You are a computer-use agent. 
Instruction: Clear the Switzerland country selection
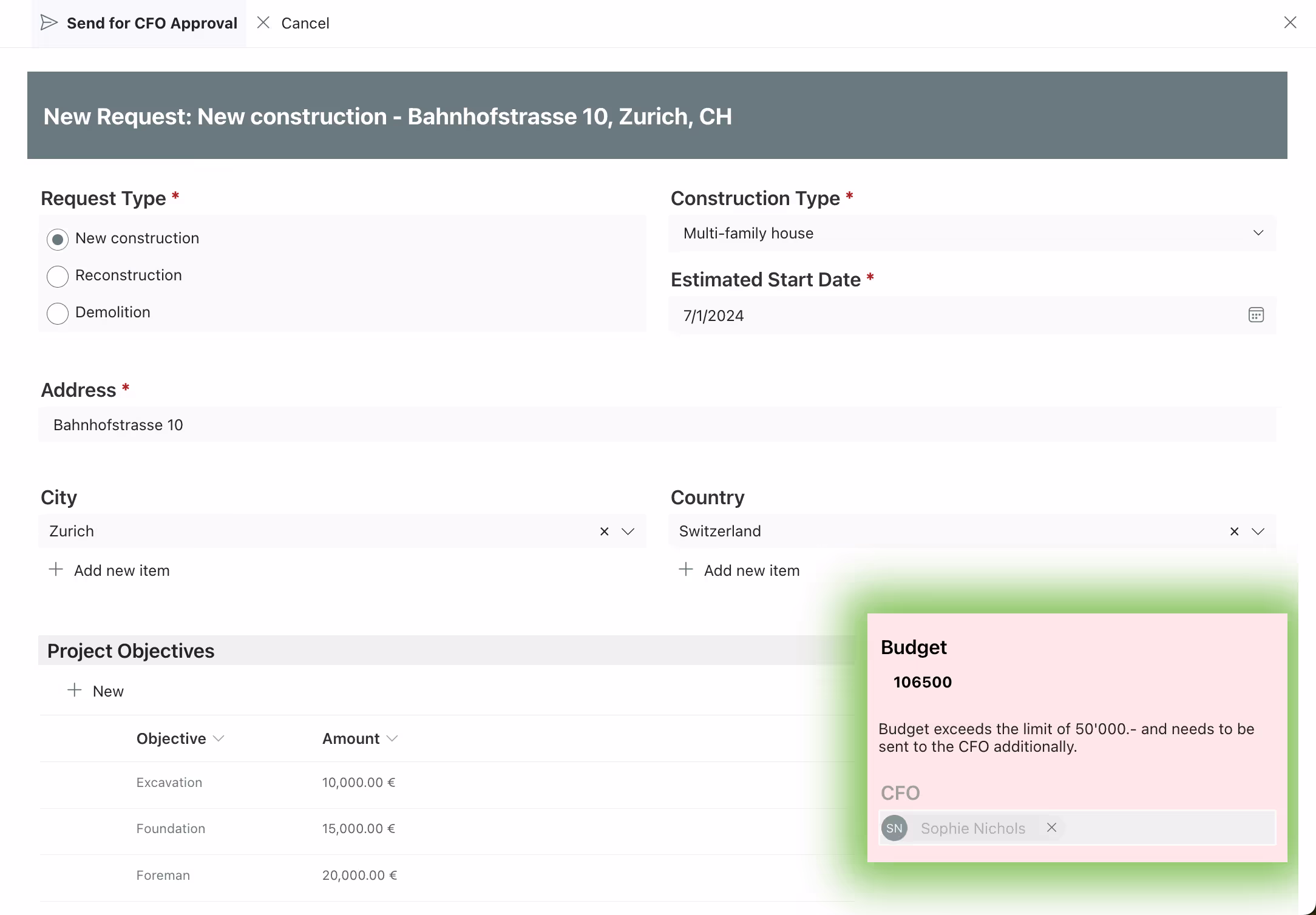tap(1234, 532)
